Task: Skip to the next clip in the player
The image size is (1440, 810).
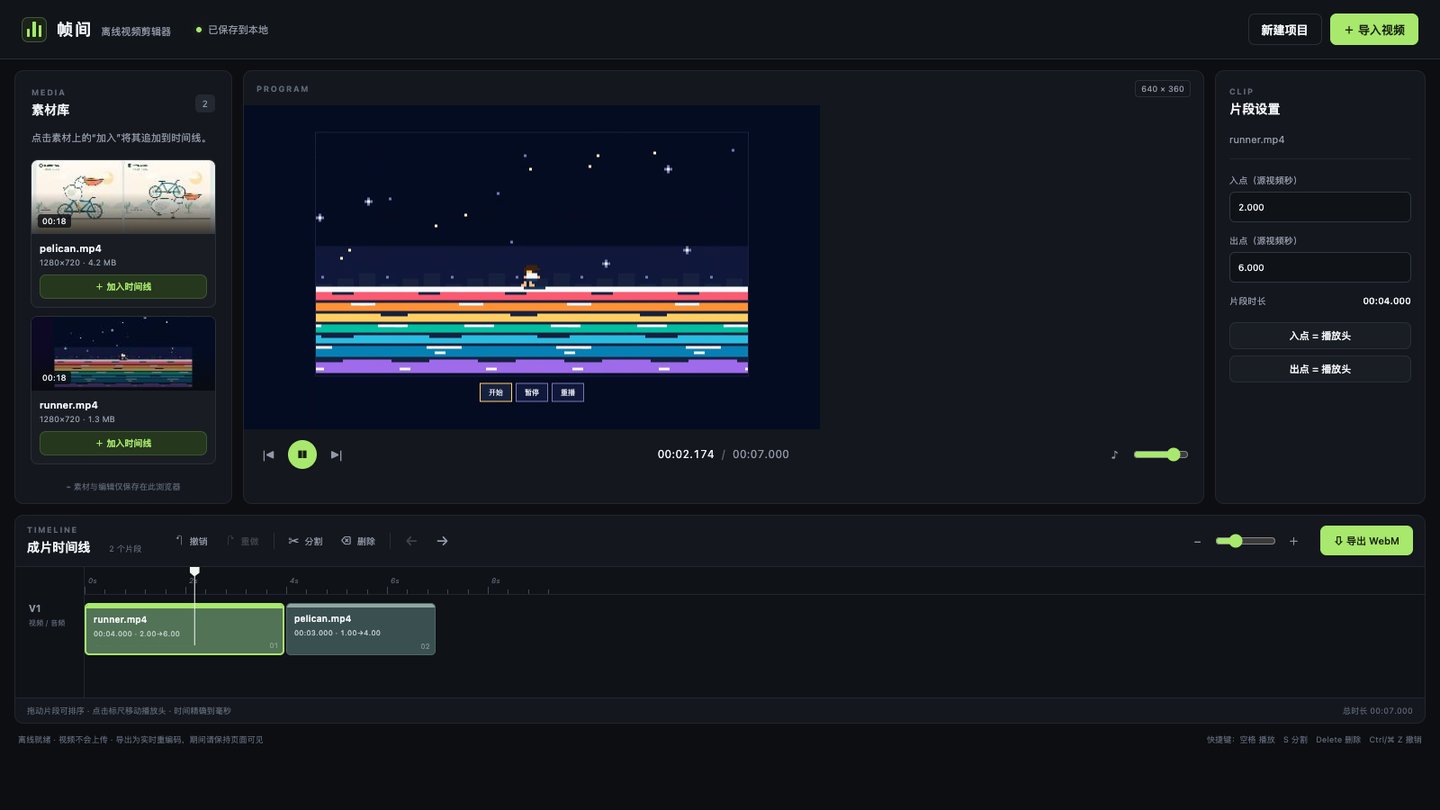Action: click(x=336, y=455)
